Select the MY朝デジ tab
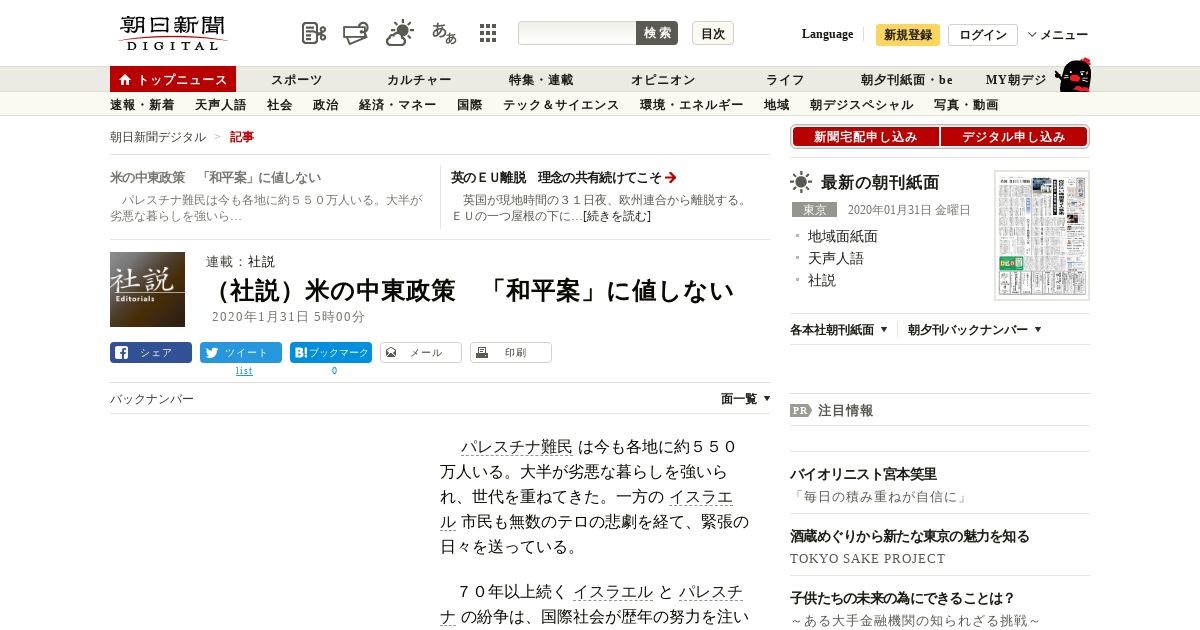Viewport: 1200px width, 630px height. (1016, 80)
